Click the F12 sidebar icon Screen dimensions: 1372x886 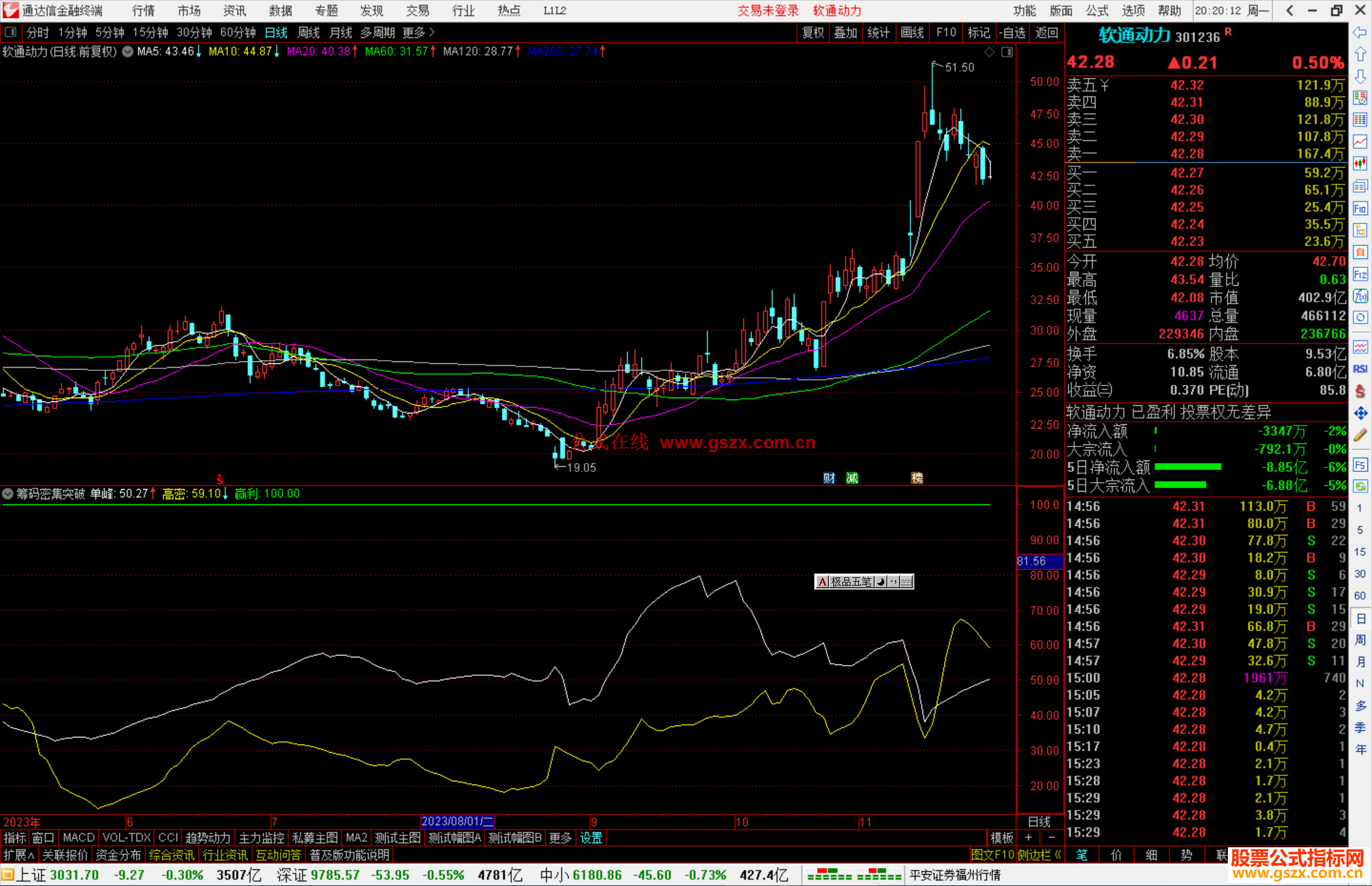pos(1360,274)
